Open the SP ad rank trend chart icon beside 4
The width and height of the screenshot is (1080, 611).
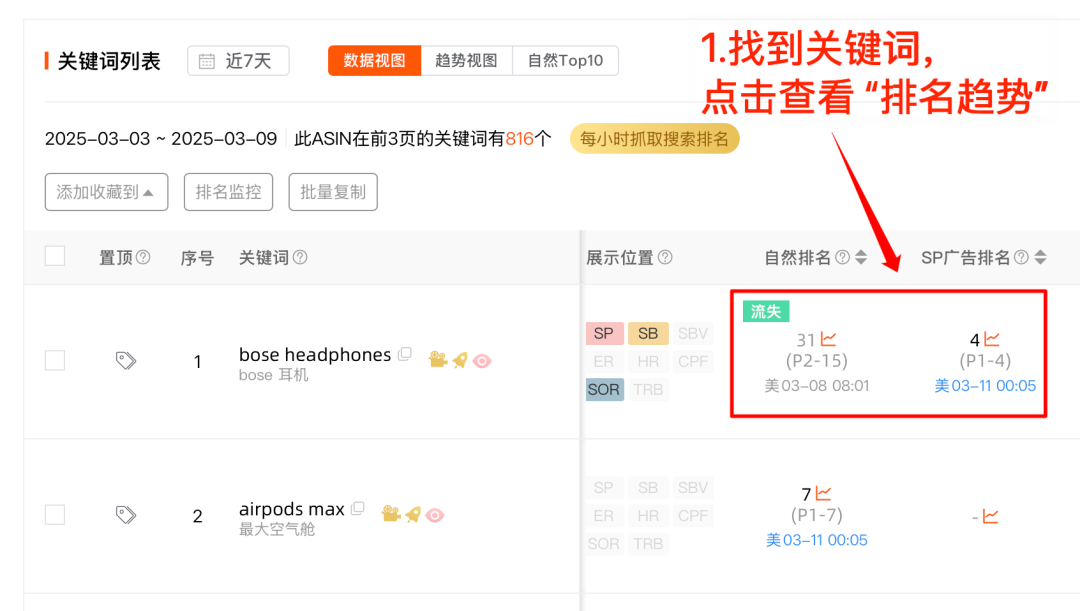tap(992, 339)
